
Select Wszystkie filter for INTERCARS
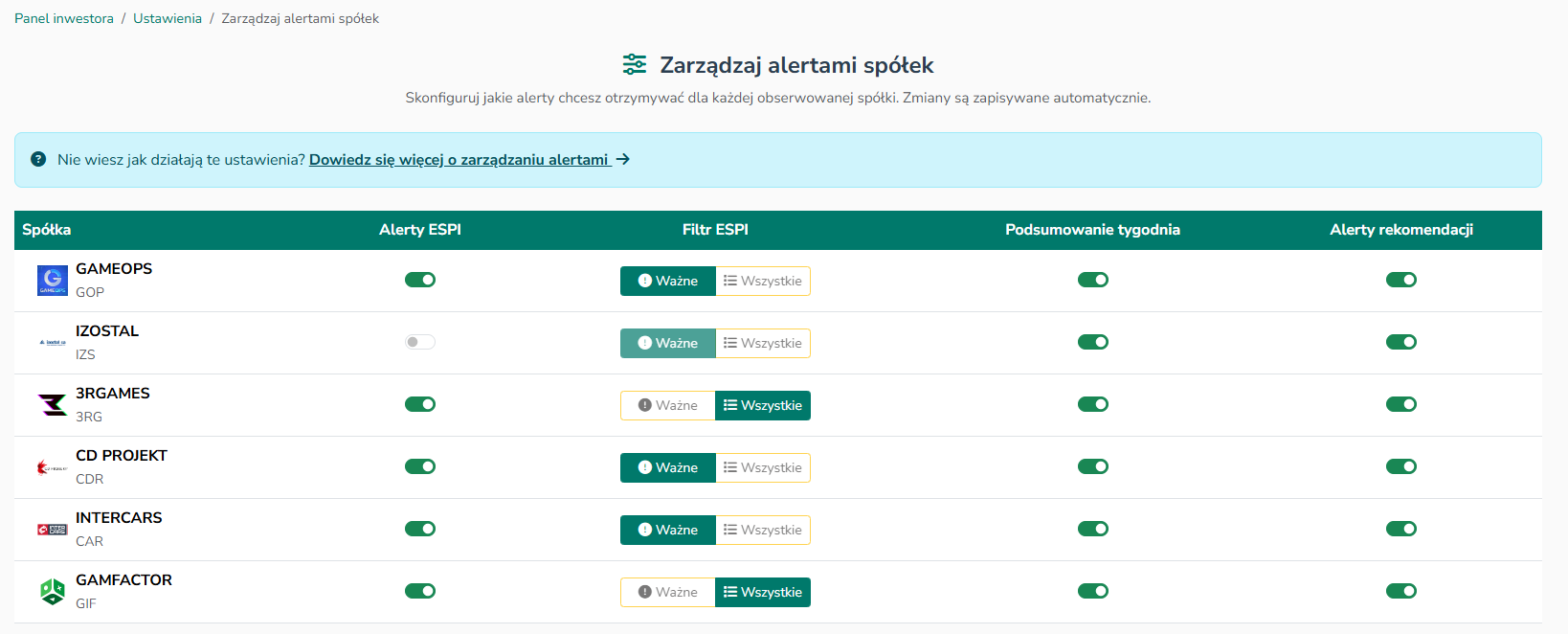pyautogui.click(x=763, y=530)
